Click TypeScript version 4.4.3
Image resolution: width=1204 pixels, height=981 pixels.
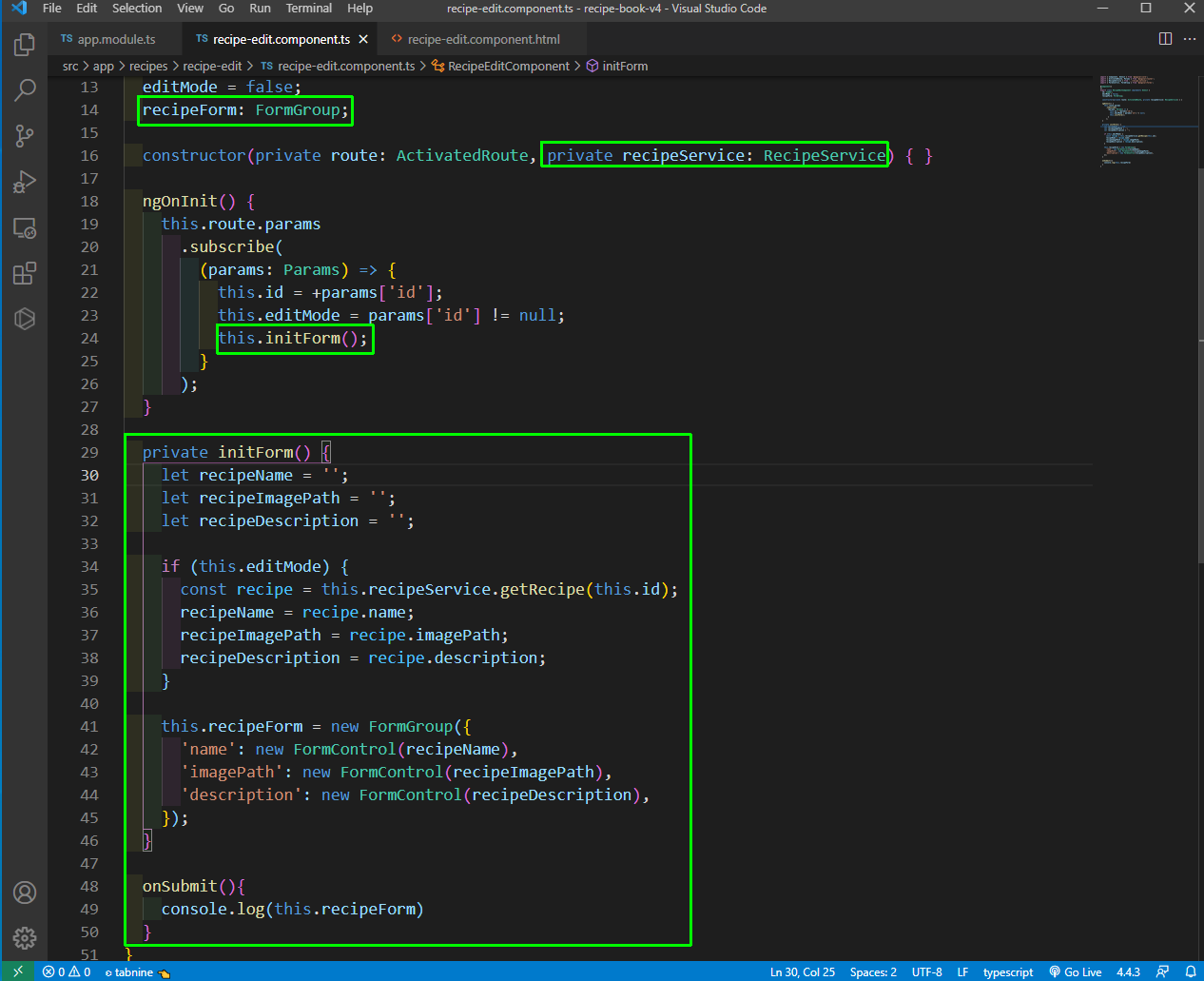point(1129,971)
